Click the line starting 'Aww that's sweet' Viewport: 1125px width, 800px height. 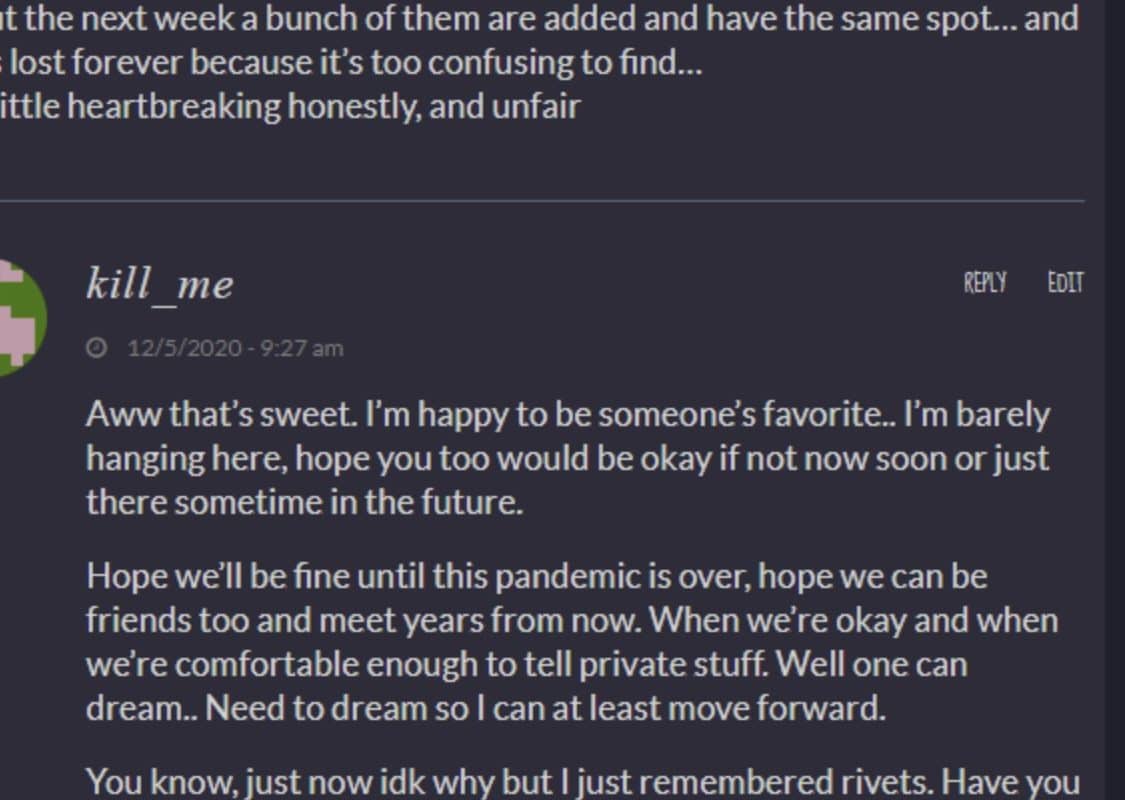(x=567, y=415)
